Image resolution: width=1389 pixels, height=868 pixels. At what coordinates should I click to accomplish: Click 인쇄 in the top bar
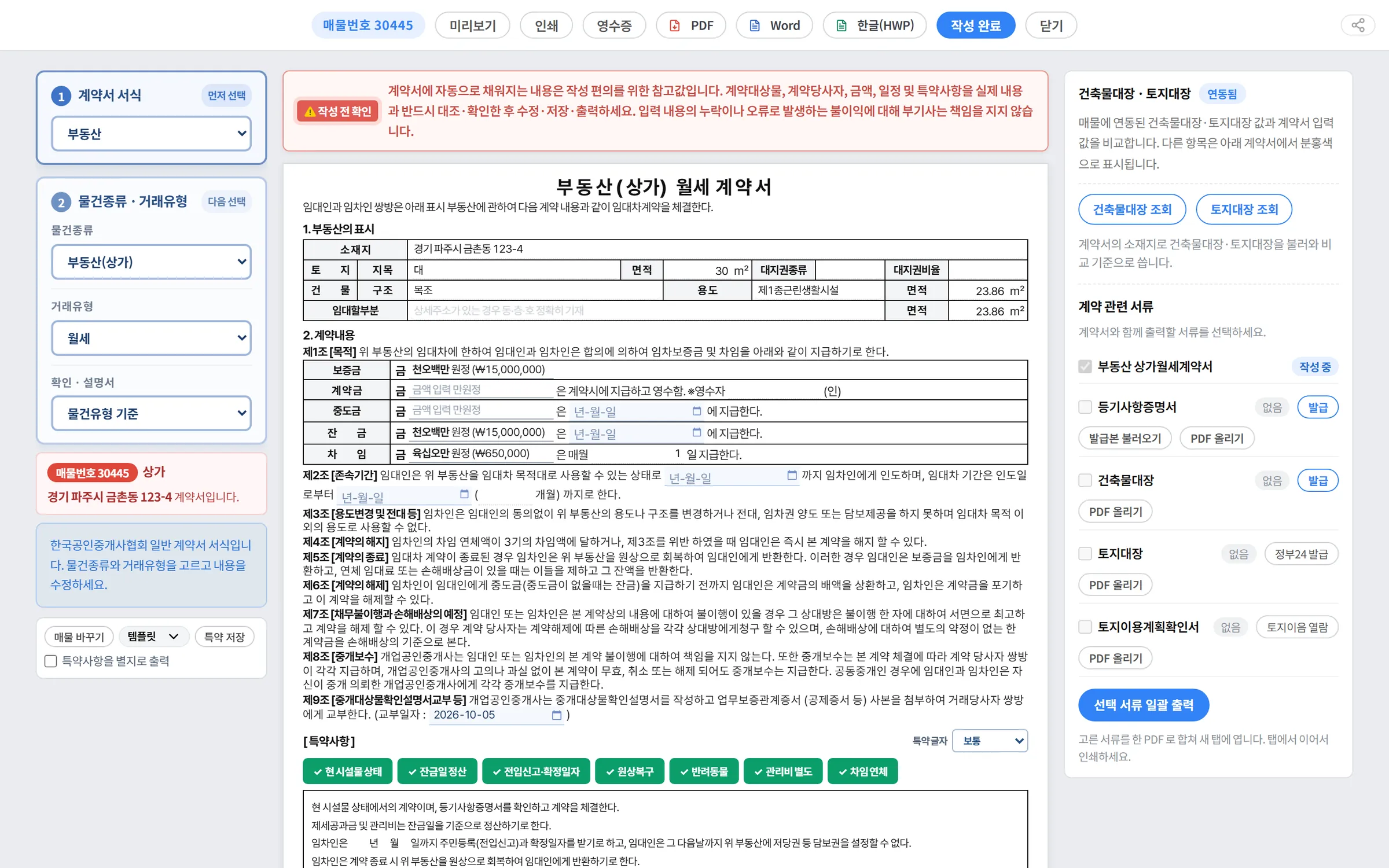[546, 25]
